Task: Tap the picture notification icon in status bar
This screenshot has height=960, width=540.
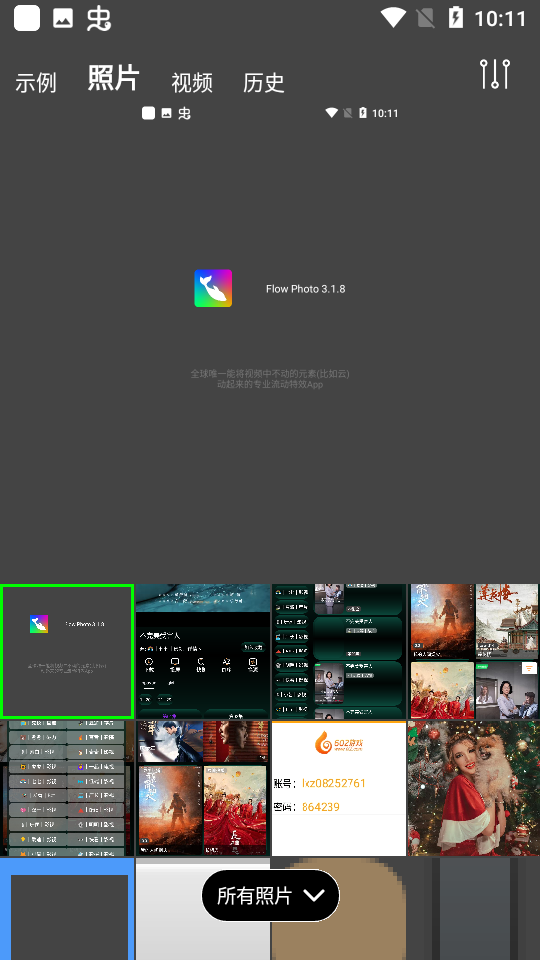Action: pos(63,18)
